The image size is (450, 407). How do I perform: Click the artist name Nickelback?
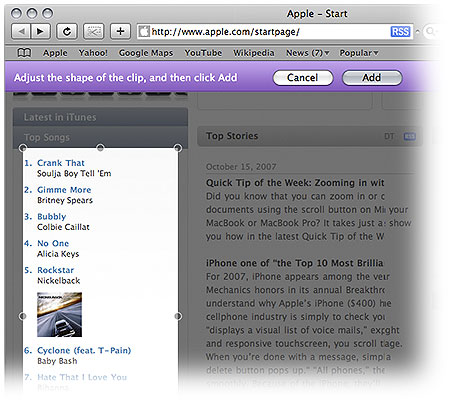pyautogui.click(x=58, y=281)
